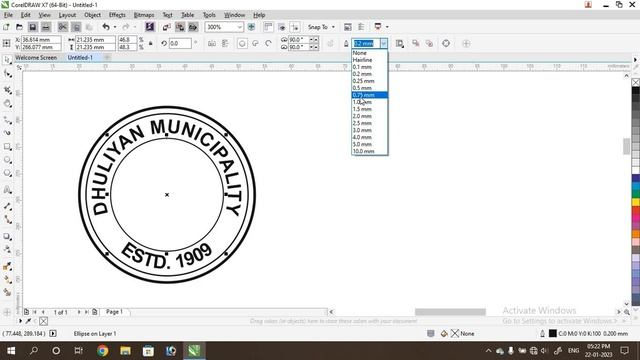640x360 pixels.
Task: Toggle Show Rulers
Action: [x=268, y=27]
